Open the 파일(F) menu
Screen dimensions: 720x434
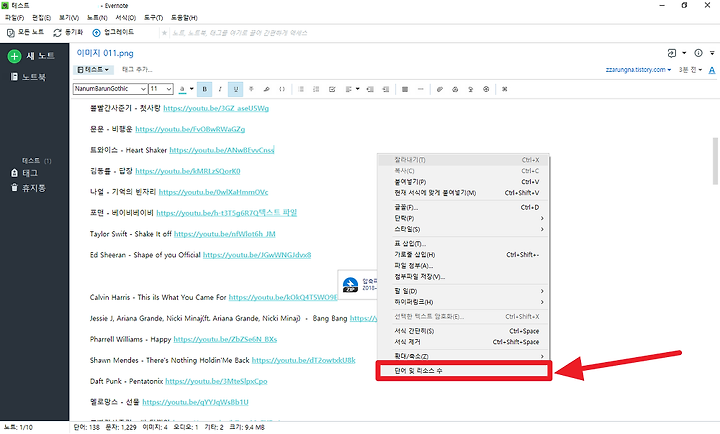tap(14, 17)
